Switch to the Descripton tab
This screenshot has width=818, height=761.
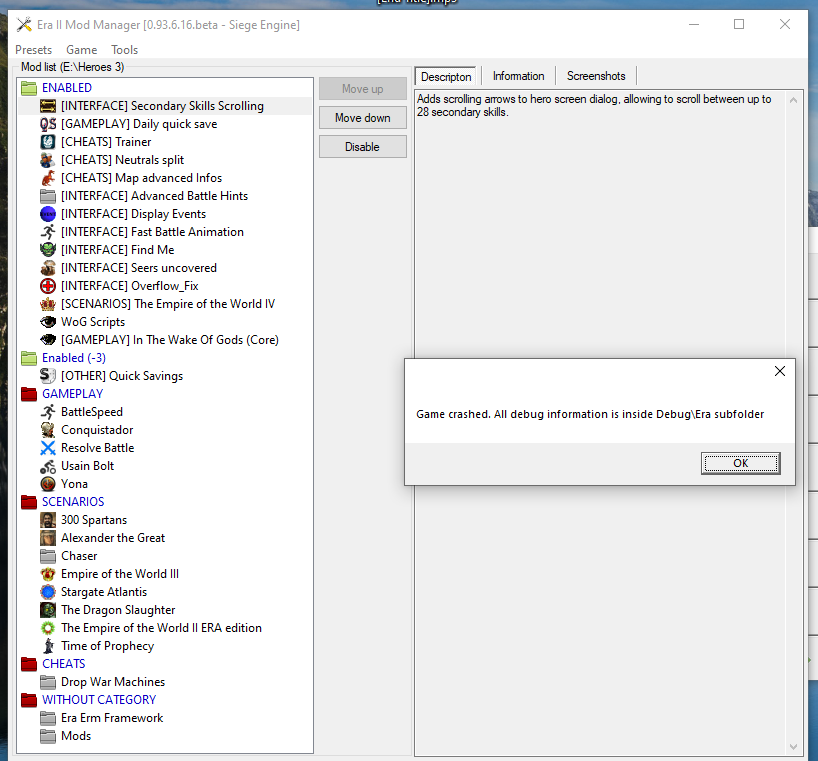(x=446, y=76)
